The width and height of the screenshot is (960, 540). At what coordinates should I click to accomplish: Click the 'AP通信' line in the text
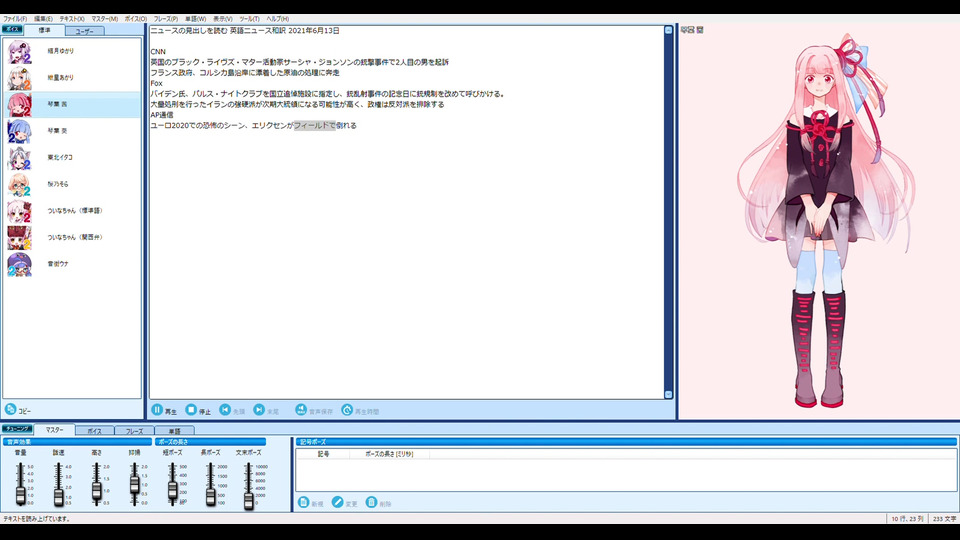[162, 115]
